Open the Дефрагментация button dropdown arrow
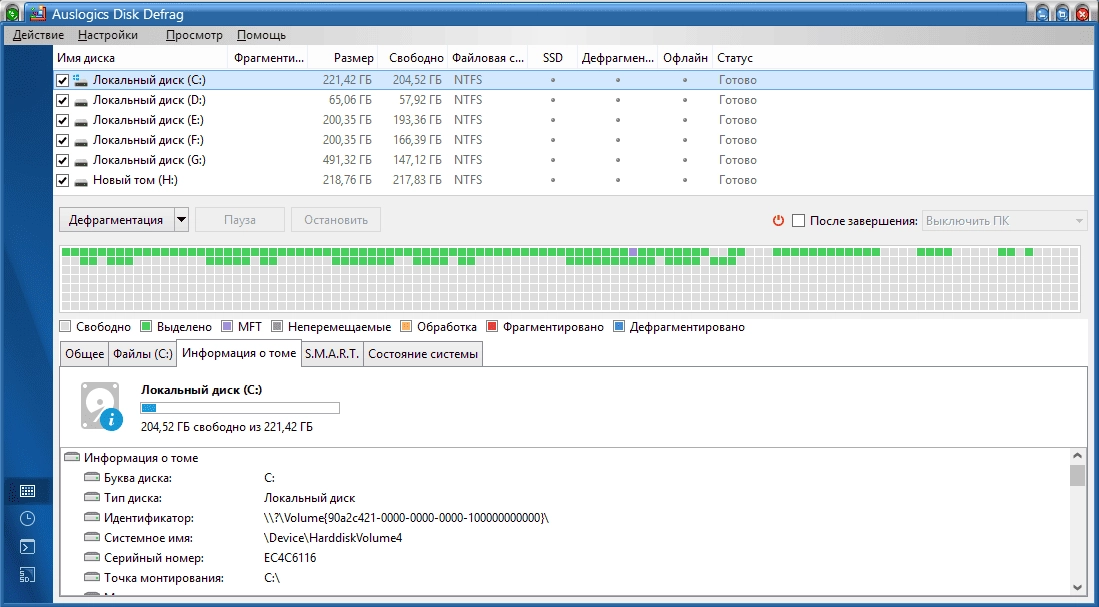Screen dimensions: 1099x607 pyautogui.click(x=181, y=219)
